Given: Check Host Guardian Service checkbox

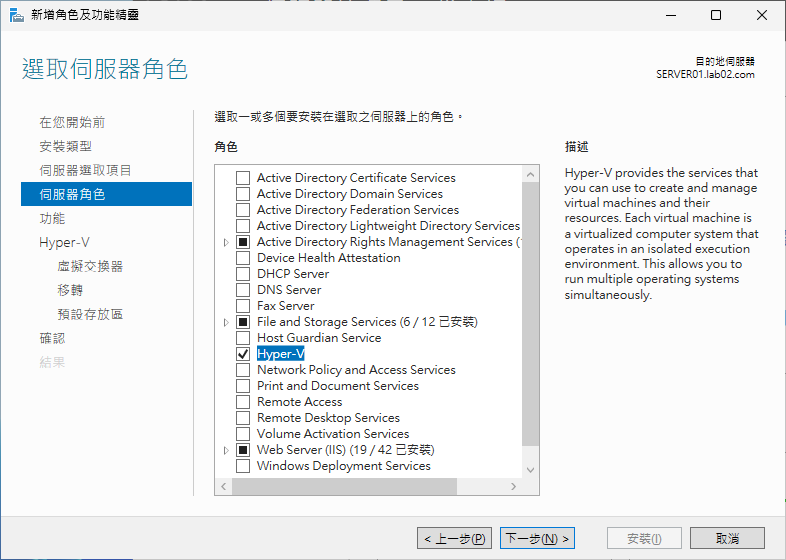Looking at the screenshot, I should point(243,338).
